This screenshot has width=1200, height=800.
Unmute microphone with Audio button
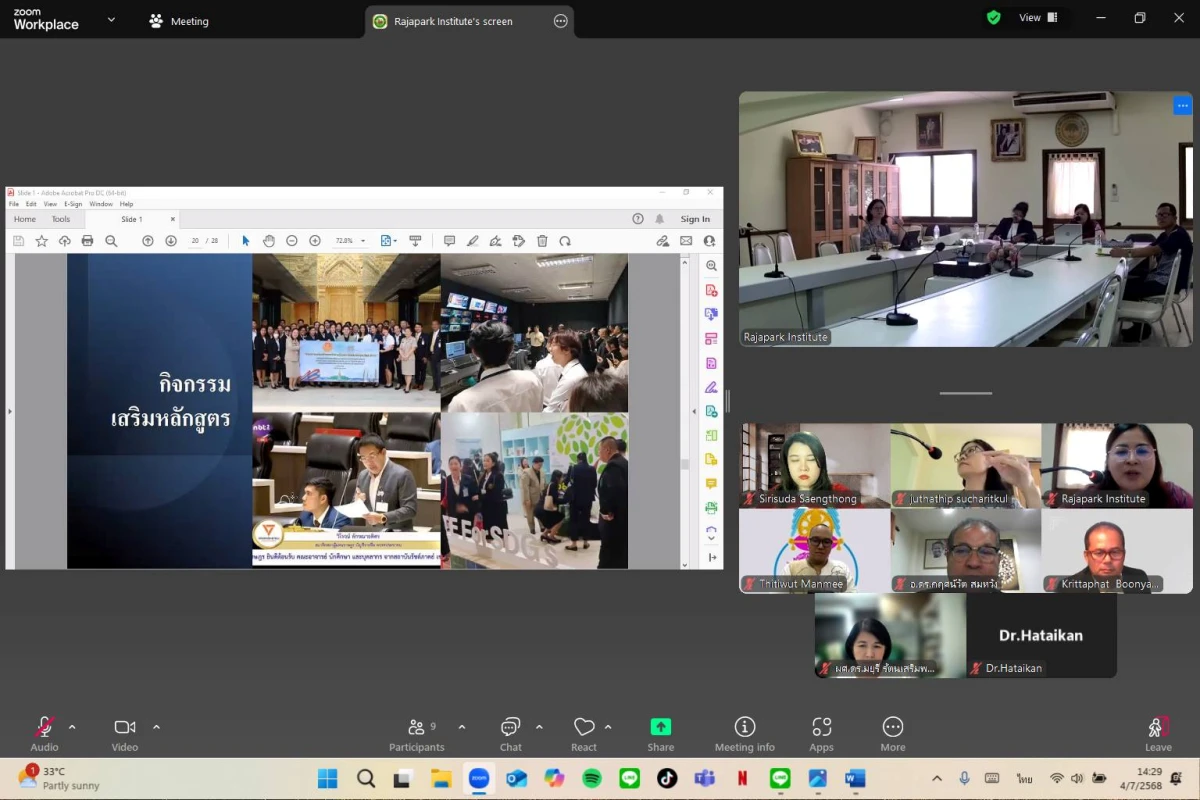pos(44,734)
